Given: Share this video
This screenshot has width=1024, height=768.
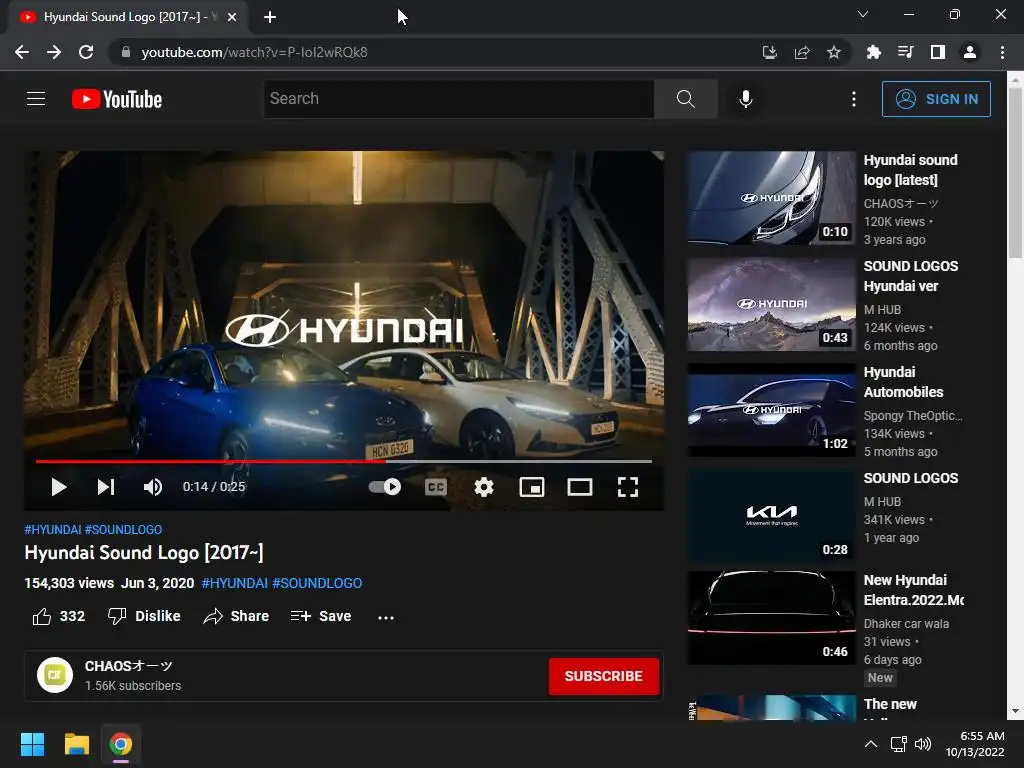Looking at the screenshot, I should tap(236, 616).
